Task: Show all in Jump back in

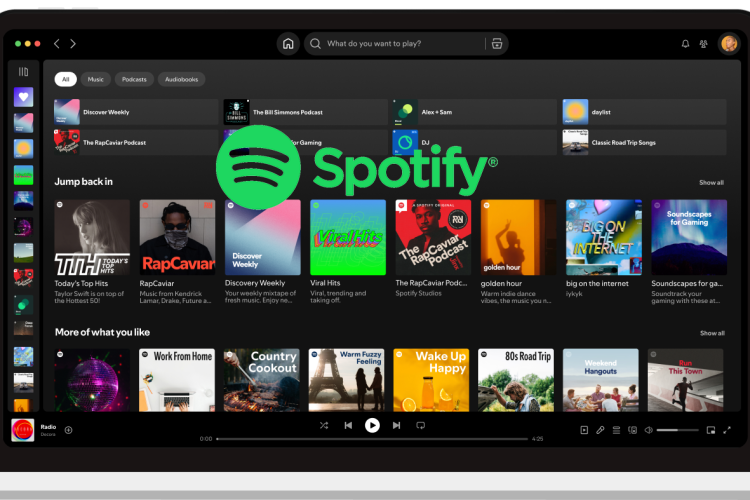Action: [x=711, y=182]
